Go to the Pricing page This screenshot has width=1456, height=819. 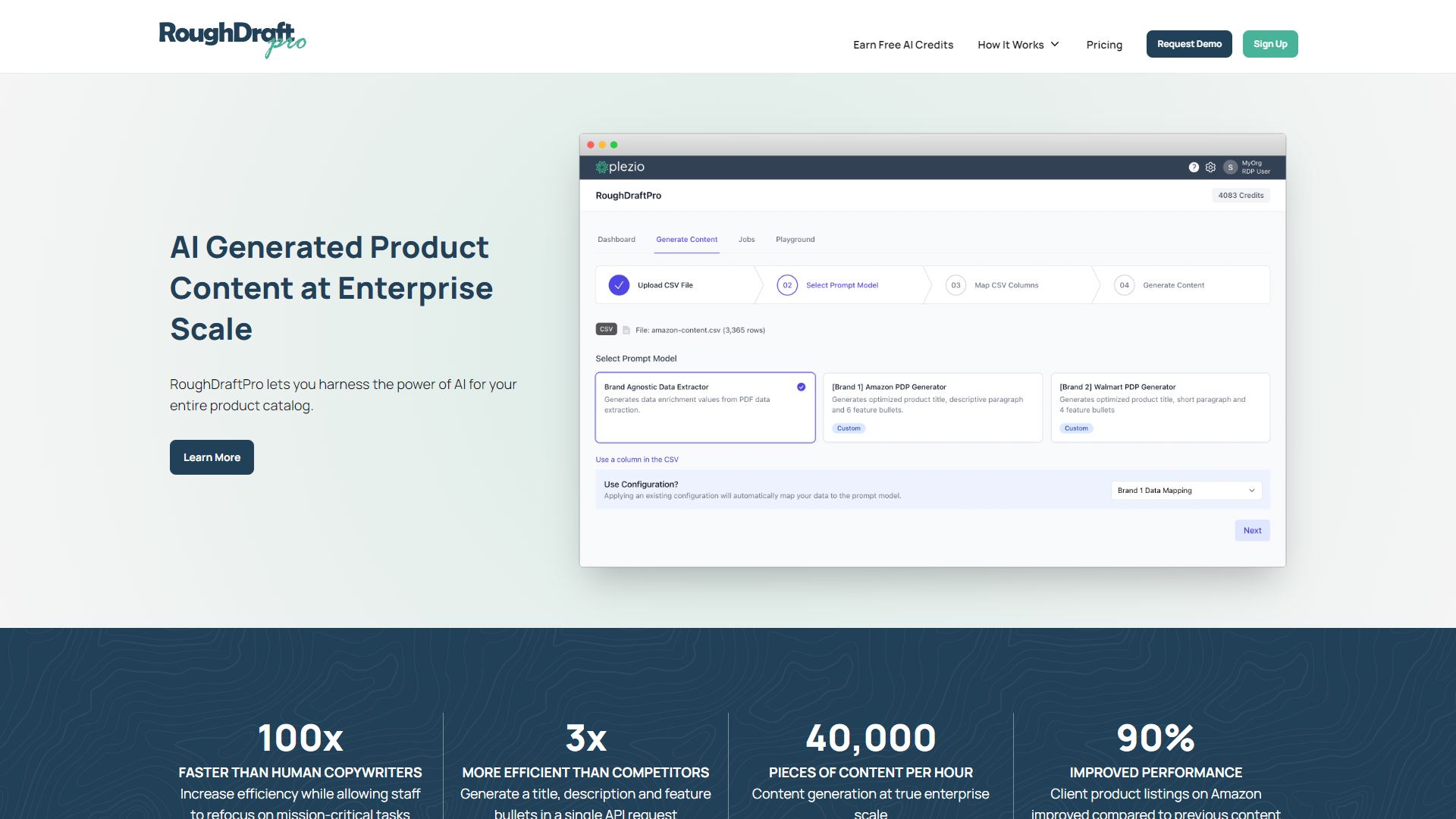tap(1104, 45)
